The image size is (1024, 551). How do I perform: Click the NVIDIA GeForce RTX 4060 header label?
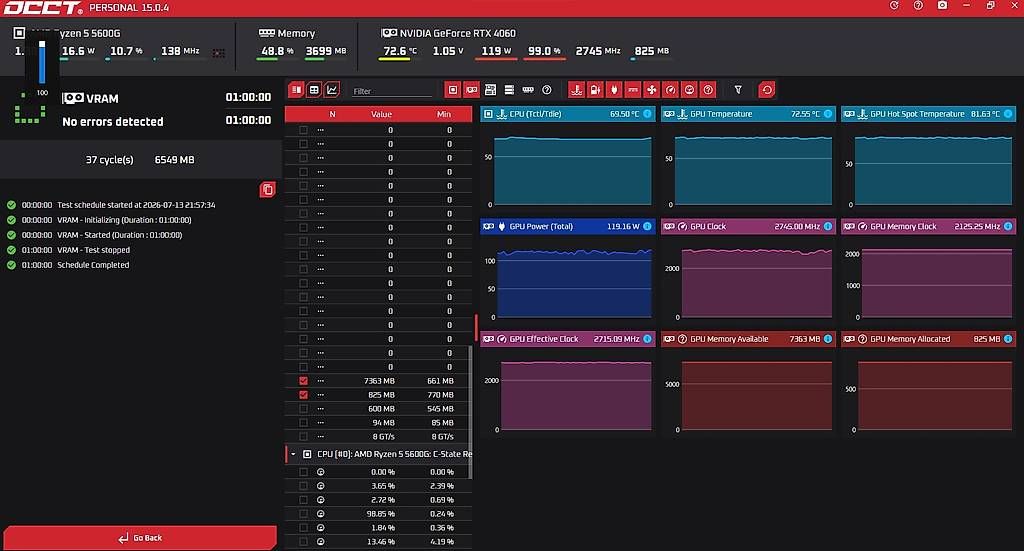(458, 33)
